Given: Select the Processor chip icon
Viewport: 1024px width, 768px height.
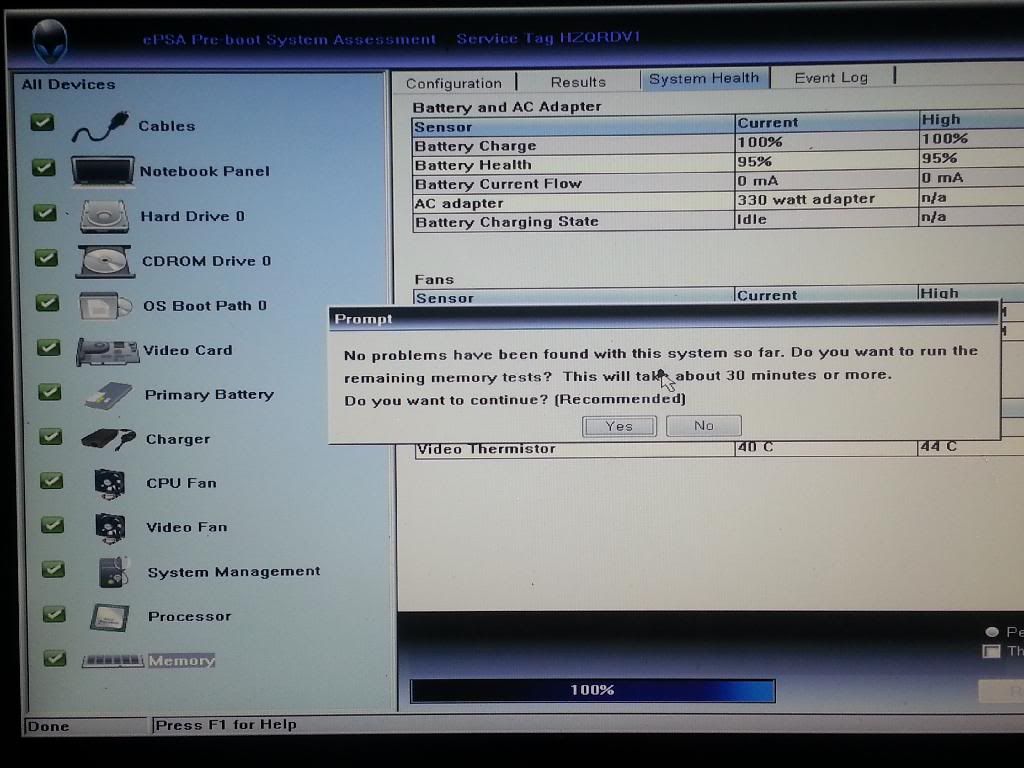Looking at the screenshot, I should coord(109,617).
